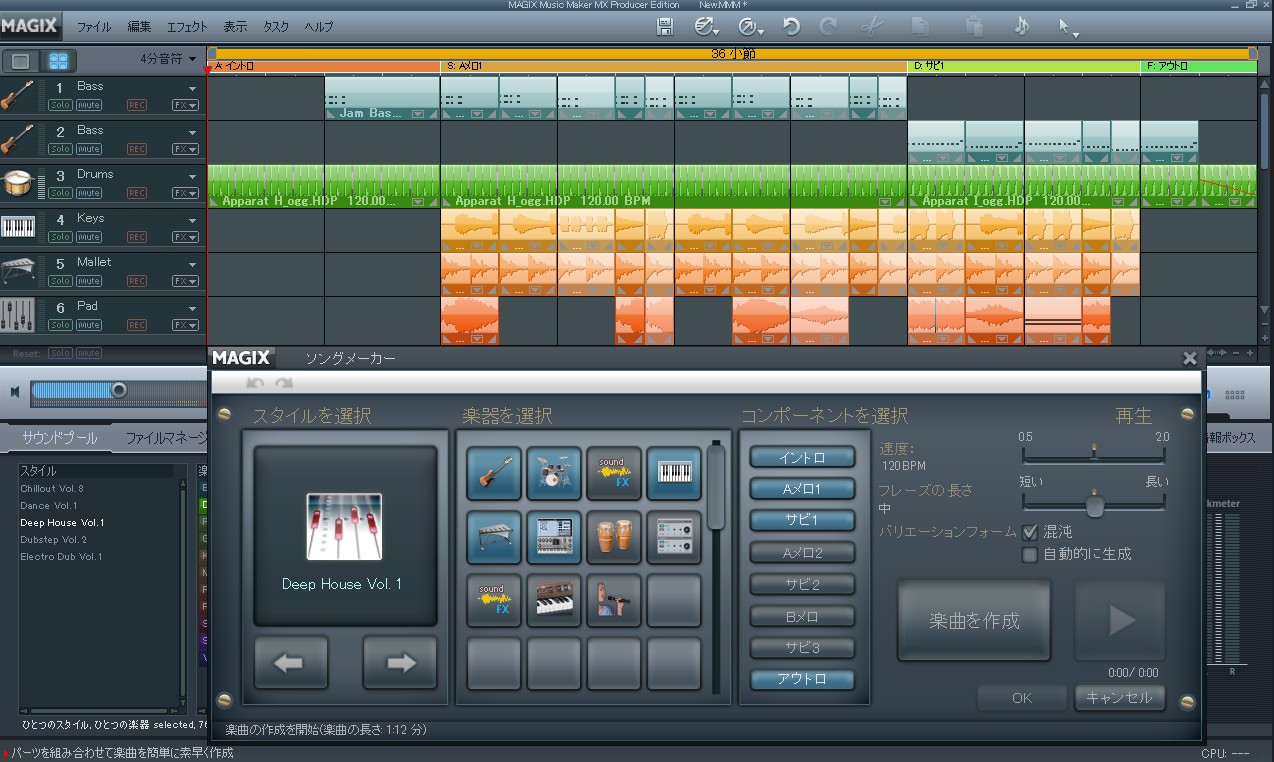The image size is (1274, 762).
Task: Click the MAGIX logo in top-left corner
Action: pos(29,26)
